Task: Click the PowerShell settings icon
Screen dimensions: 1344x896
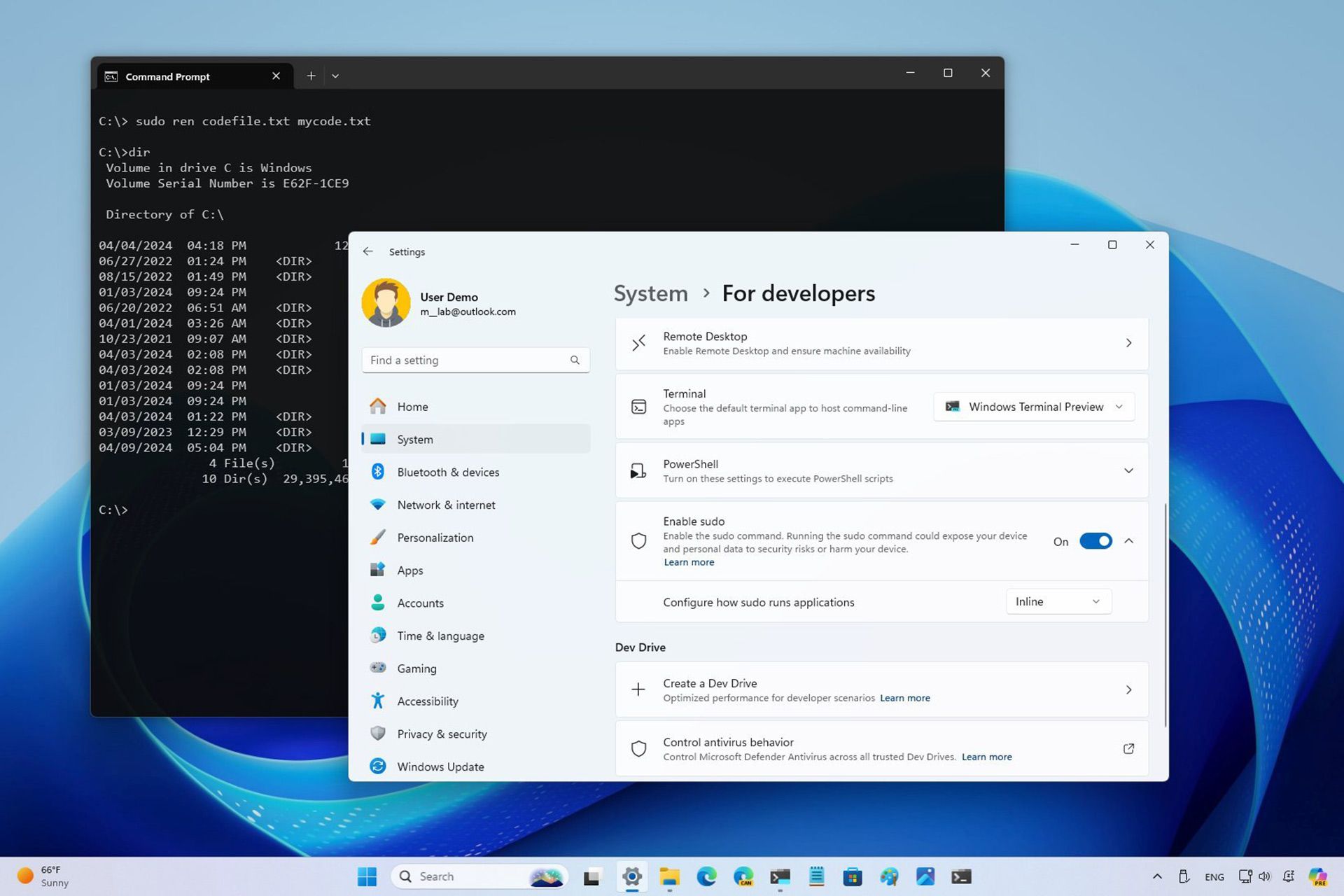Action: pyautogui.click(x=639, y=470)
